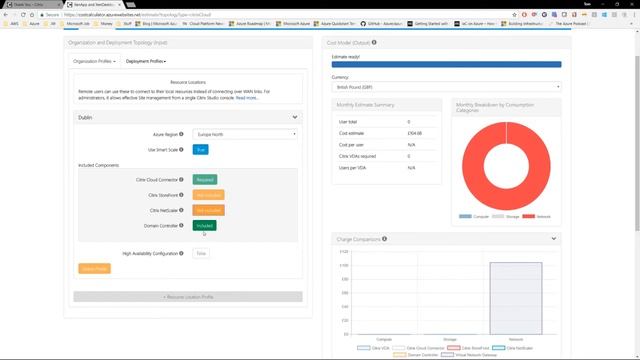Open the Stuff bookmark folder
Image resolution: width=640 pixels, height=360 pixels.
pos(124,24)
